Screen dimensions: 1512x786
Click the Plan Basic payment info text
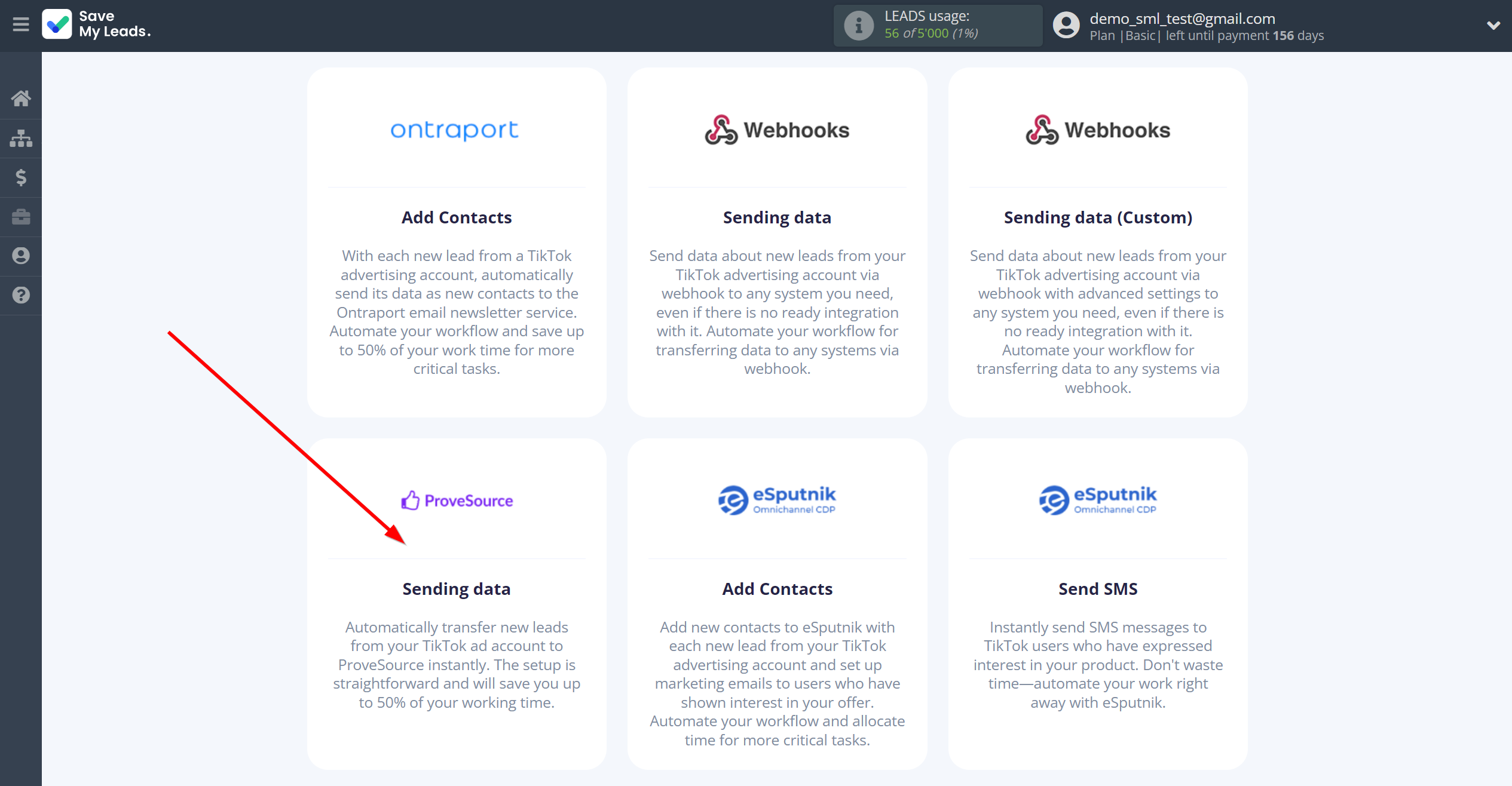click(x=1207, y=36)
